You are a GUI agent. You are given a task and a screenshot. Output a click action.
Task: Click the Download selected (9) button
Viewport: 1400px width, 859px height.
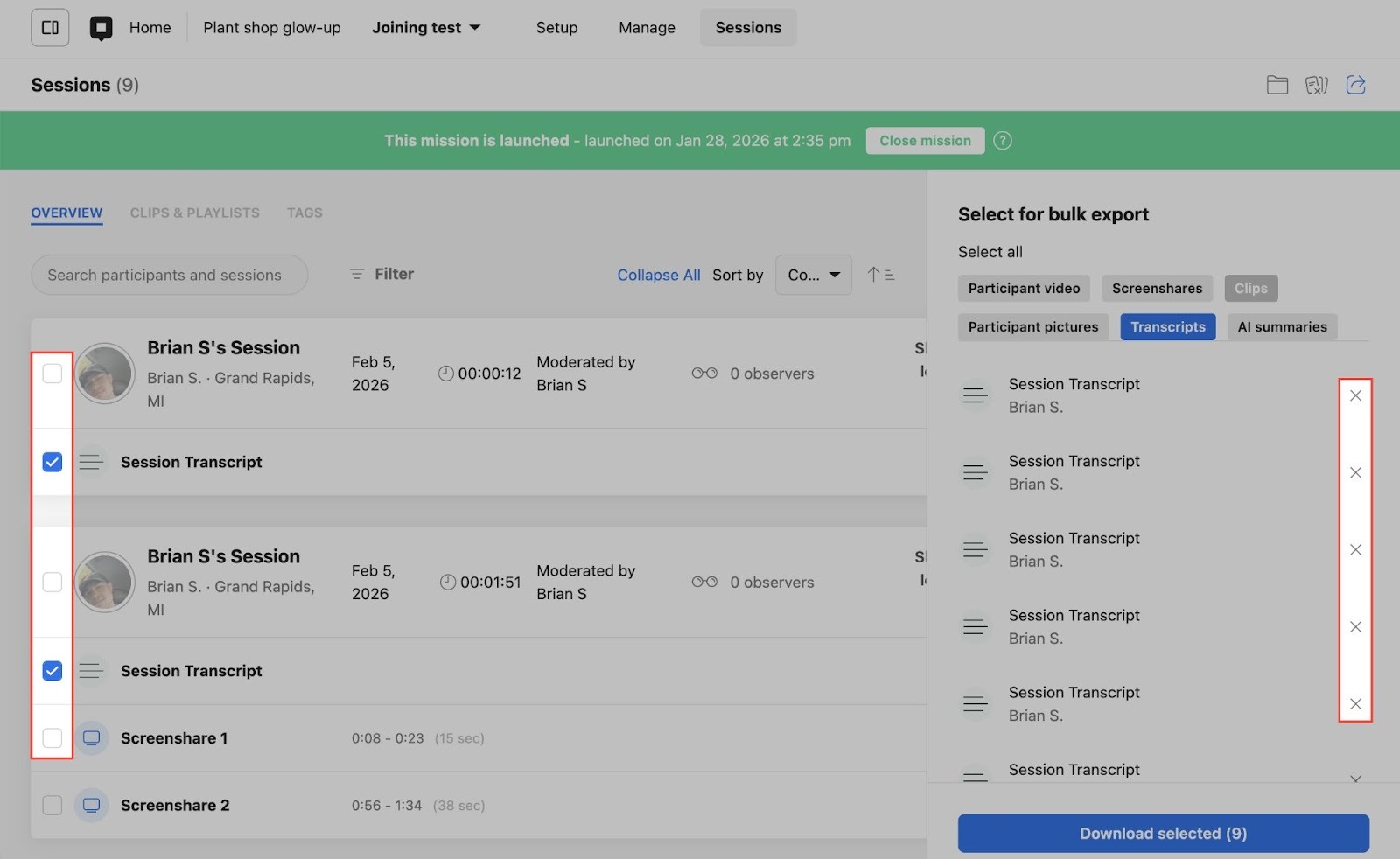click(1163, 834)
